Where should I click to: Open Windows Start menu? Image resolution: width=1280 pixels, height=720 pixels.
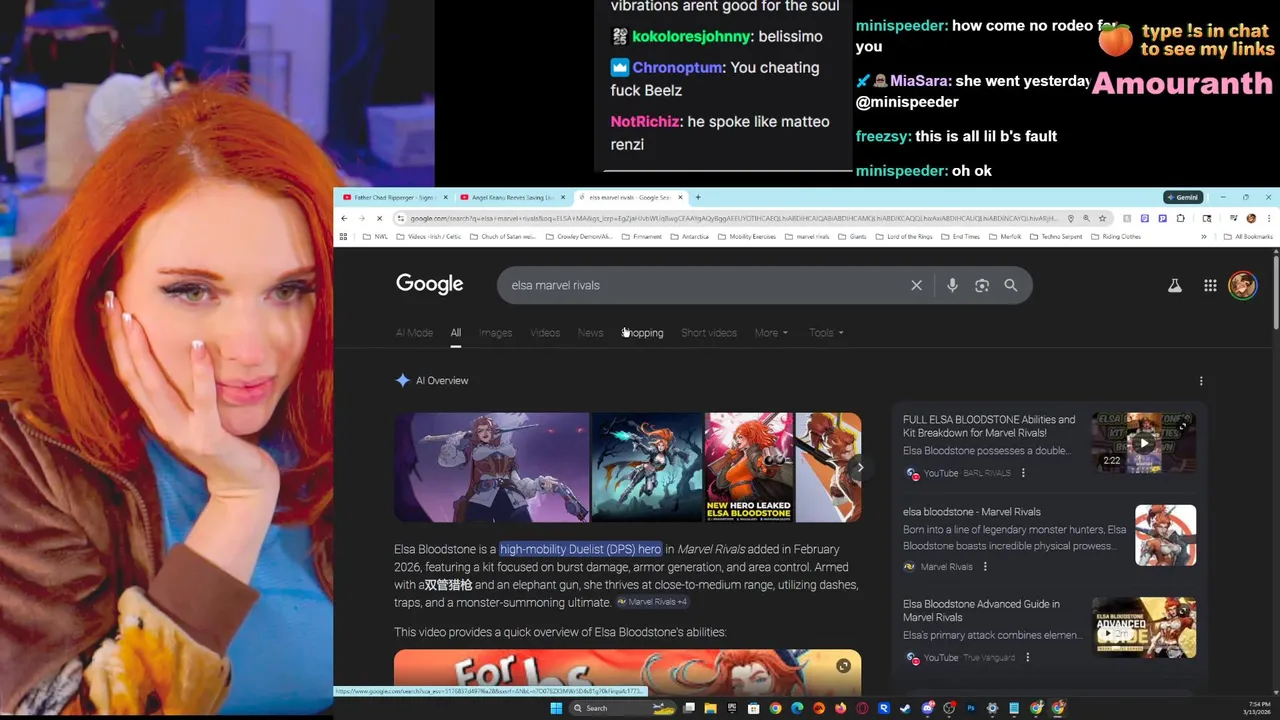point(556,708)
